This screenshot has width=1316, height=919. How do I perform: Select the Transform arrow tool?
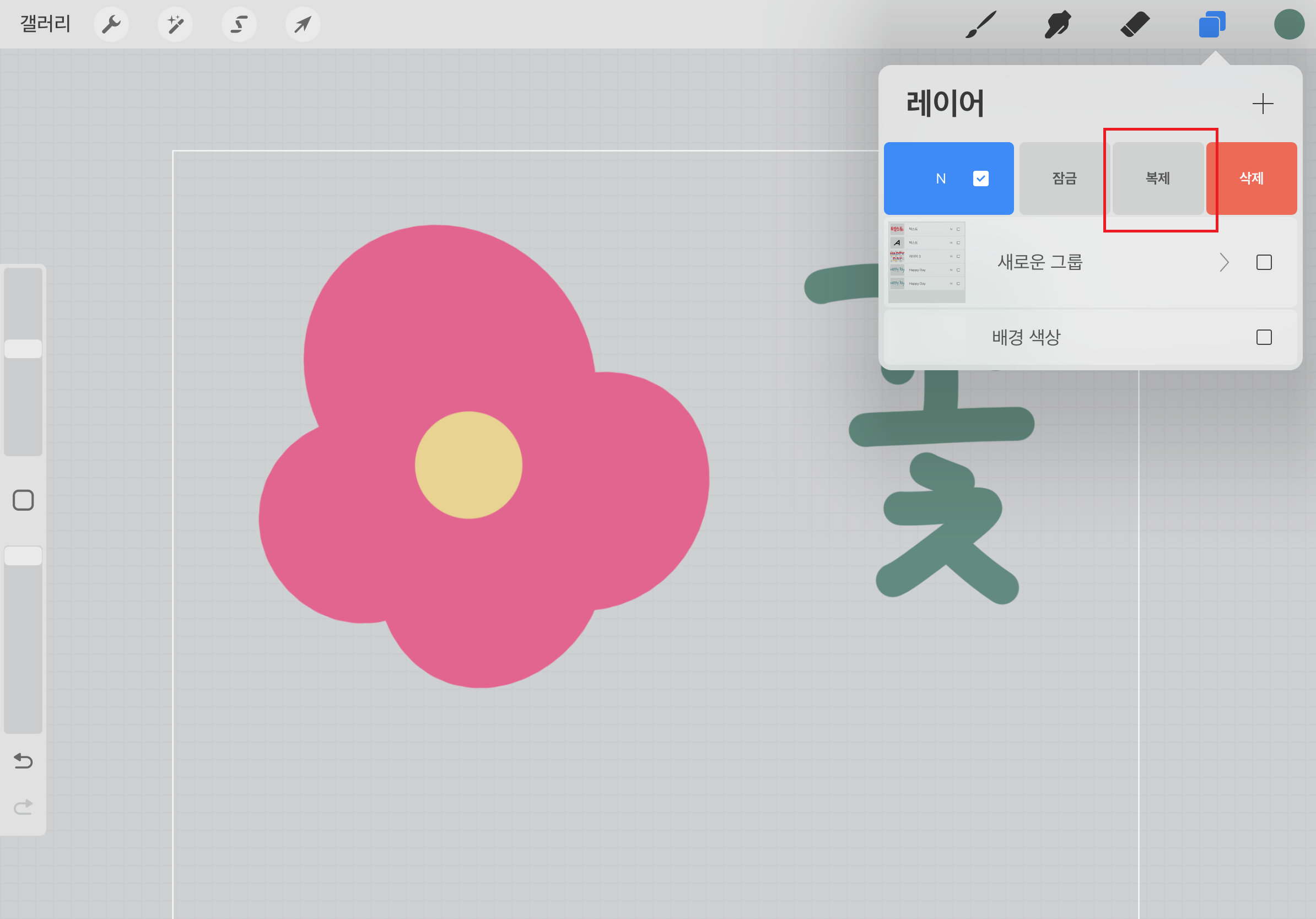point(303,25)
